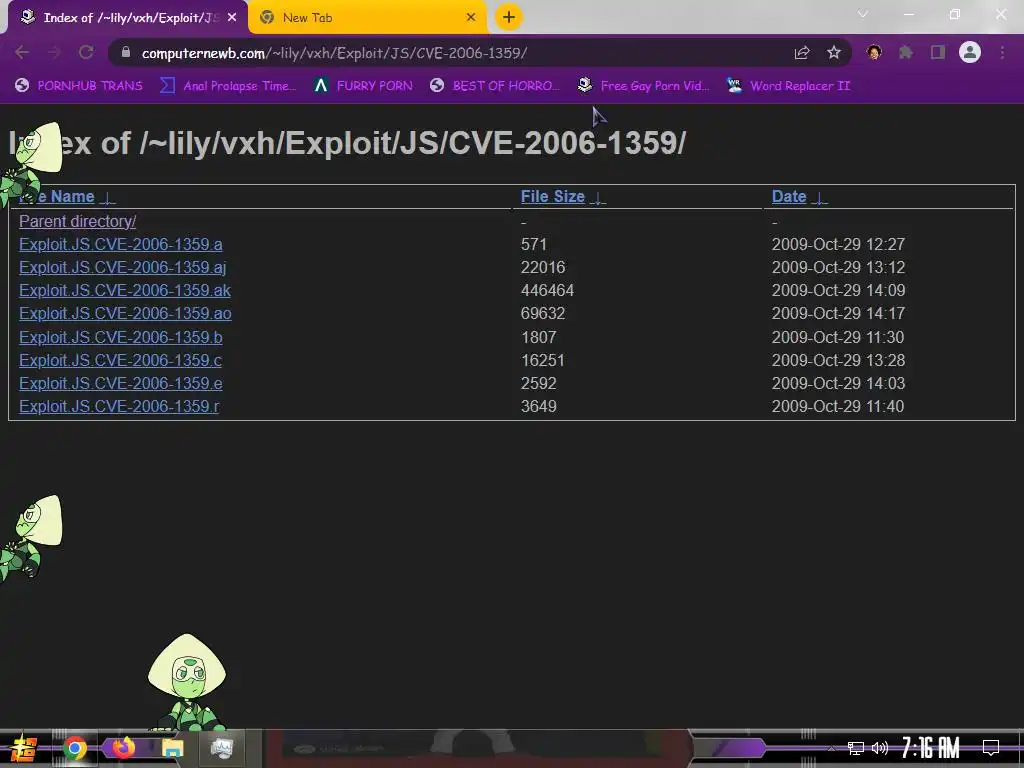
Task: Open file Exploit.JS.CVE-2006-1359.c
Action: click(x=120, y=360)
